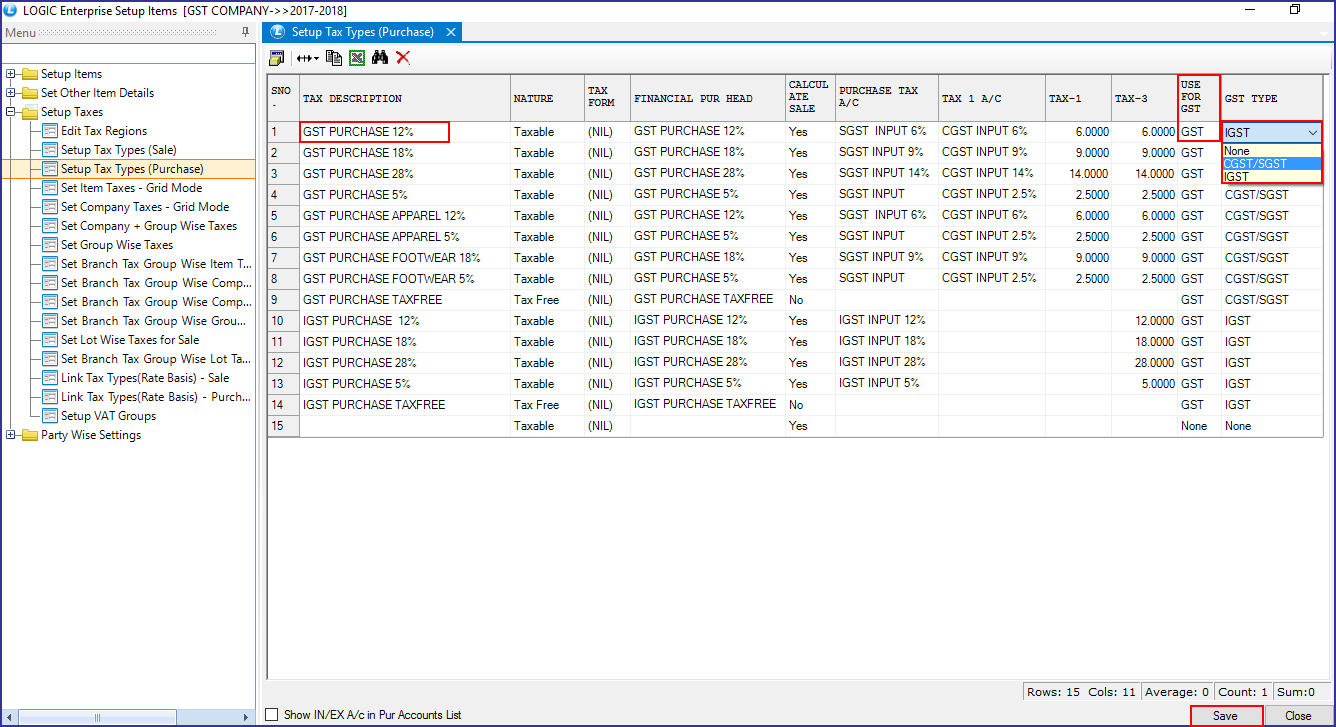The width and height of the screenshot is (1336, 727).
Task: Open the column width arrows dropdown
Action: 307,58
